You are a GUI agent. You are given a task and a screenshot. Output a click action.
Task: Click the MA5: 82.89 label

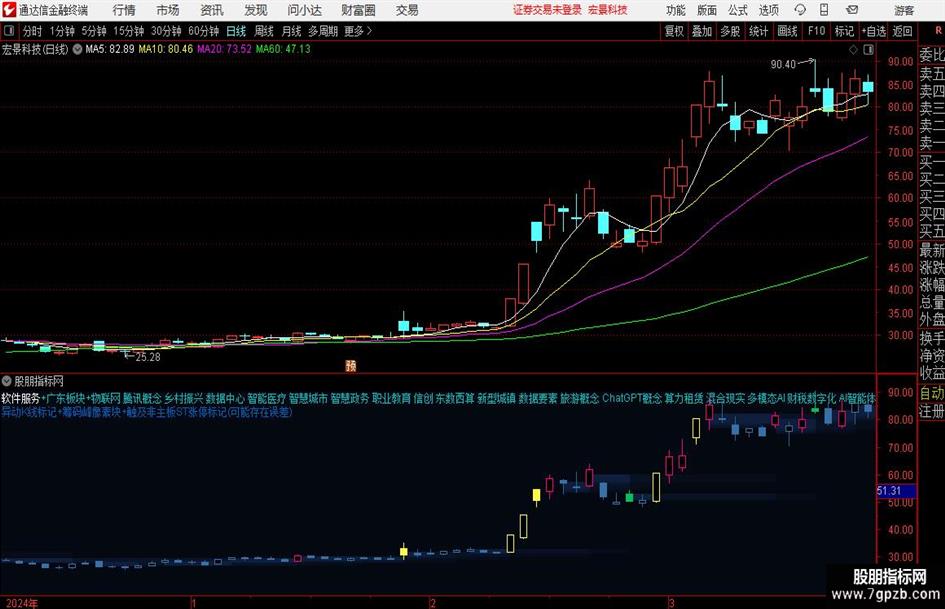pos(110,49)
